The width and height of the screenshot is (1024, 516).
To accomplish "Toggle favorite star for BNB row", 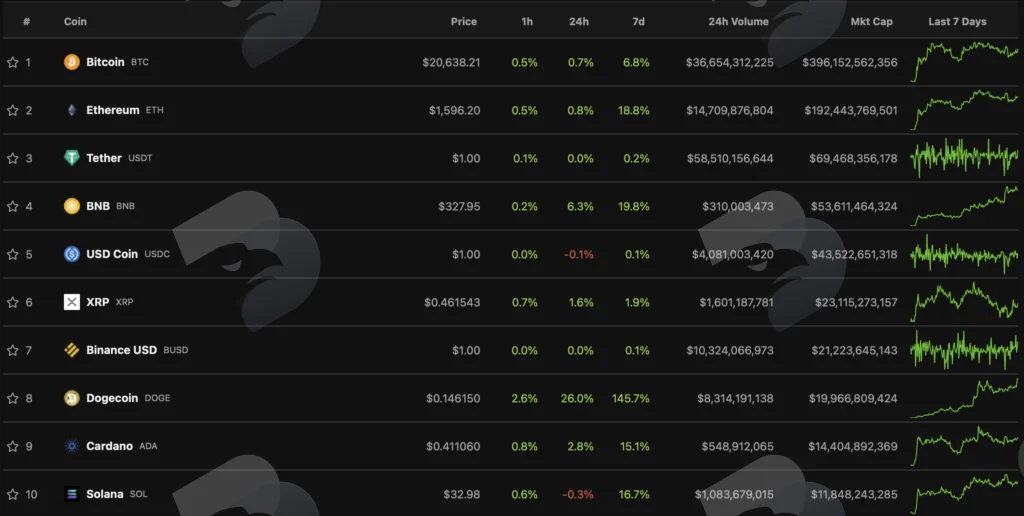I will click(x=12, y=206).
